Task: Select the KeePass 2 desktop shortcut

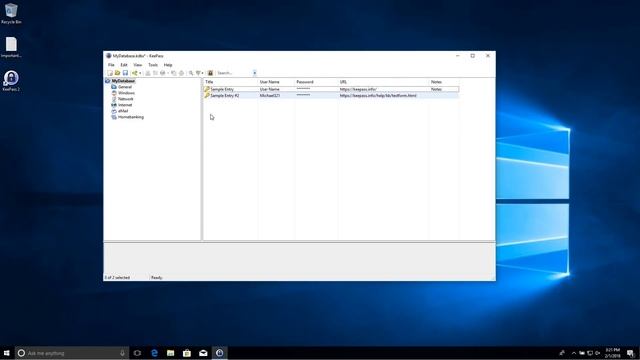Action: [x=11, y=81]
